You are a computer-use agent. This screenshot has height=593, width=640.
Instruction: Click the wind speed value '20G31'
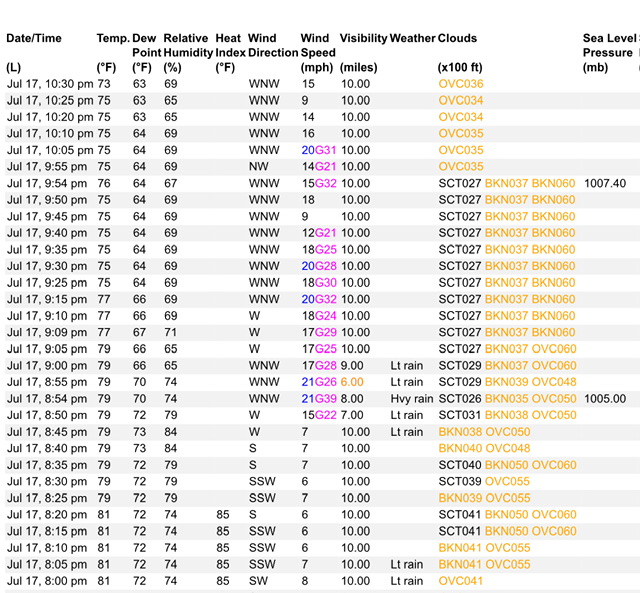pos(319,150)
